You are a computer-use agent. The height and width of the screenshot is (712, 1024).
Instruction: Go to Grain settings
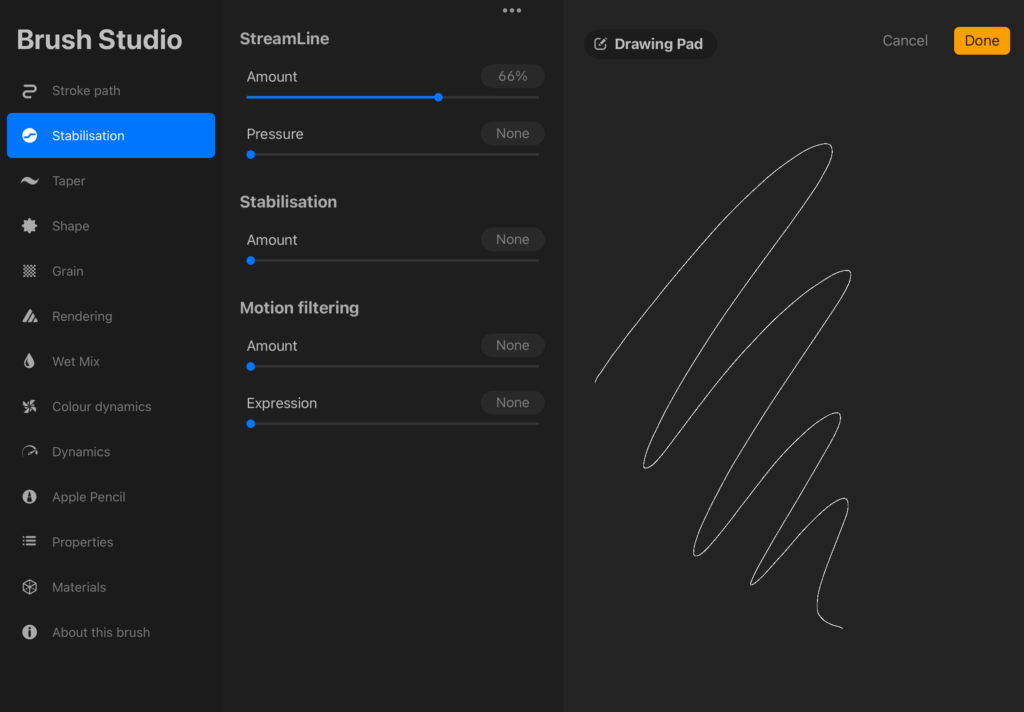pyautogui.click(x=111, y=271)
